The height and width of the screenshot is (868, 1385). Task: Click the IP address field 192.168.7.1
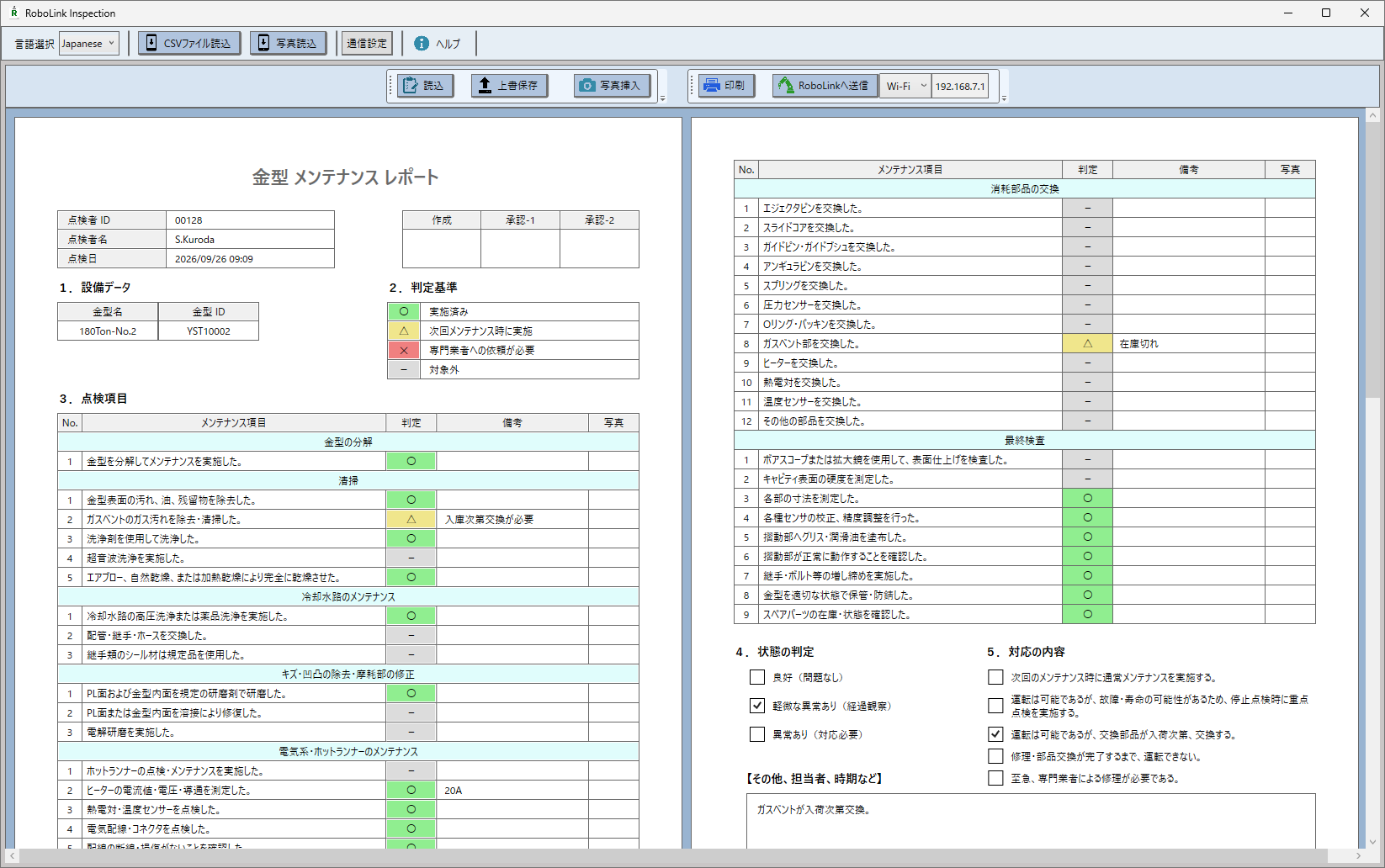(960, 86)
